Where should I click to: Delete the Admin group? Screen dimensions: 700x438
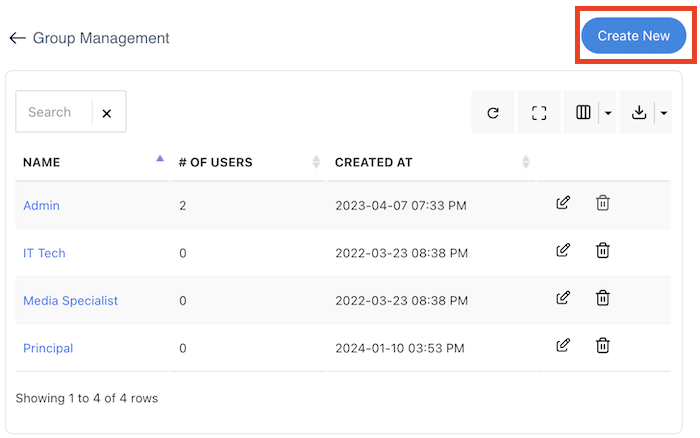point(603,203)
